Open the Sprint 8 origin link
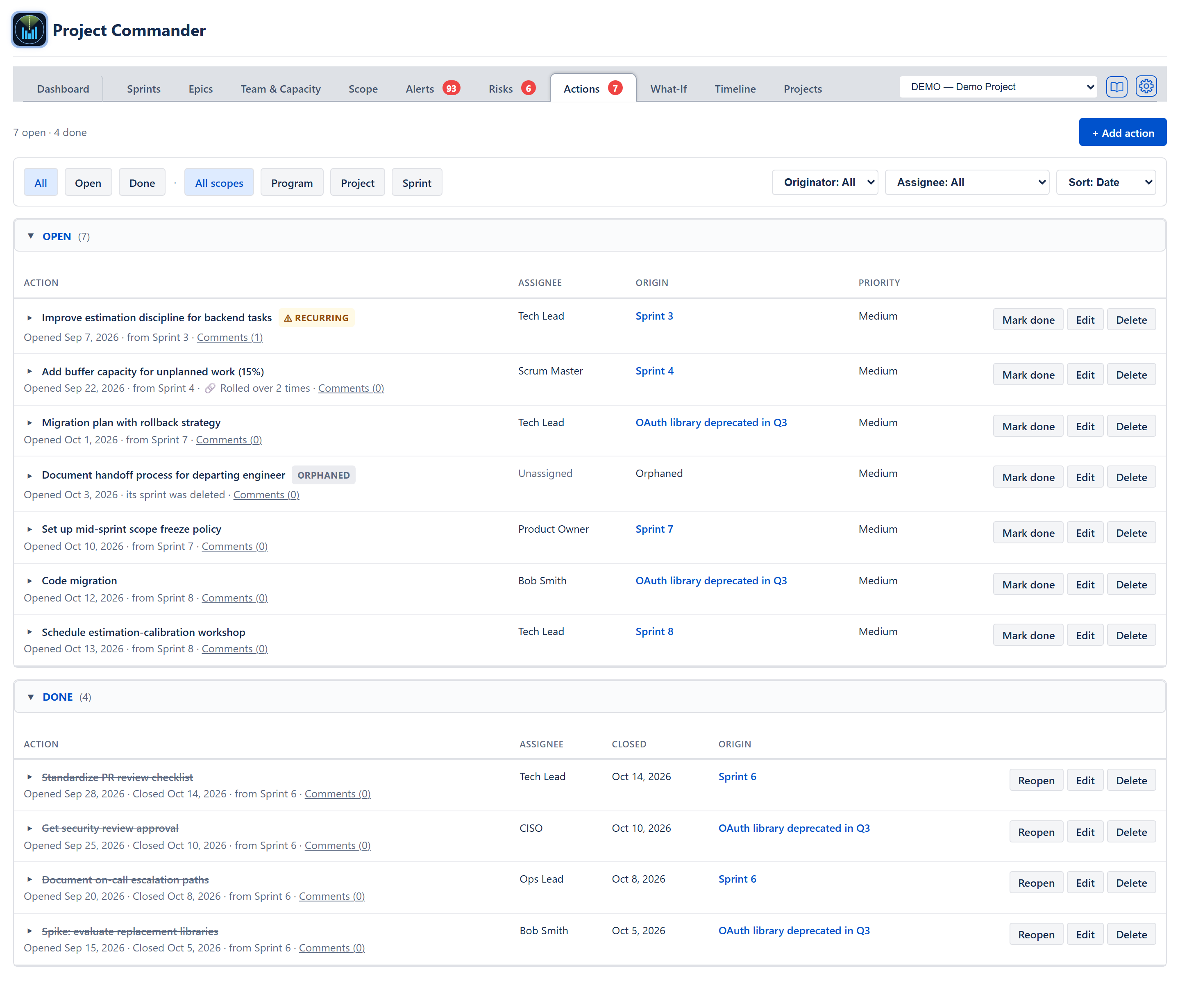 click(x=654, y=631)
